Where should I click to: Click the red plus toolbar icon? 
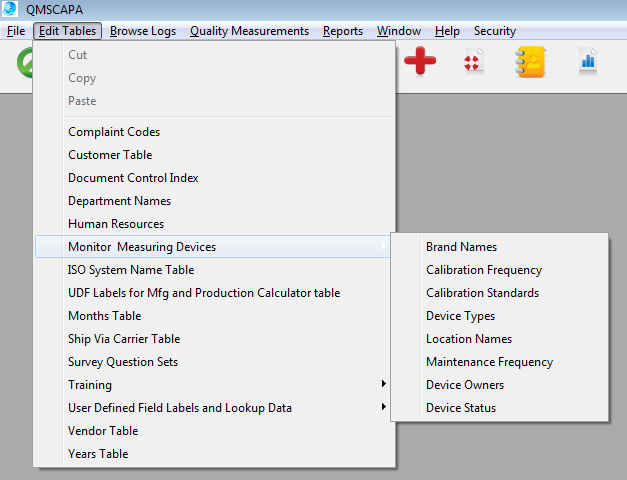[420, 61]
